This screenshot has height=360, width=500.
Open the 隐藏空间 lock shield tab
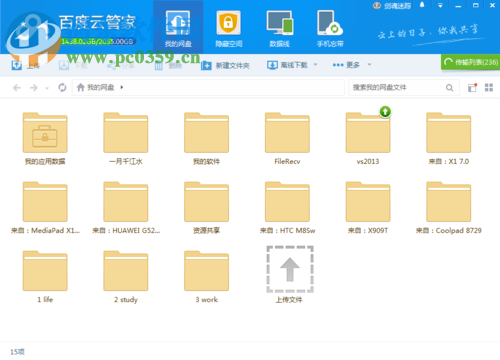228,28
